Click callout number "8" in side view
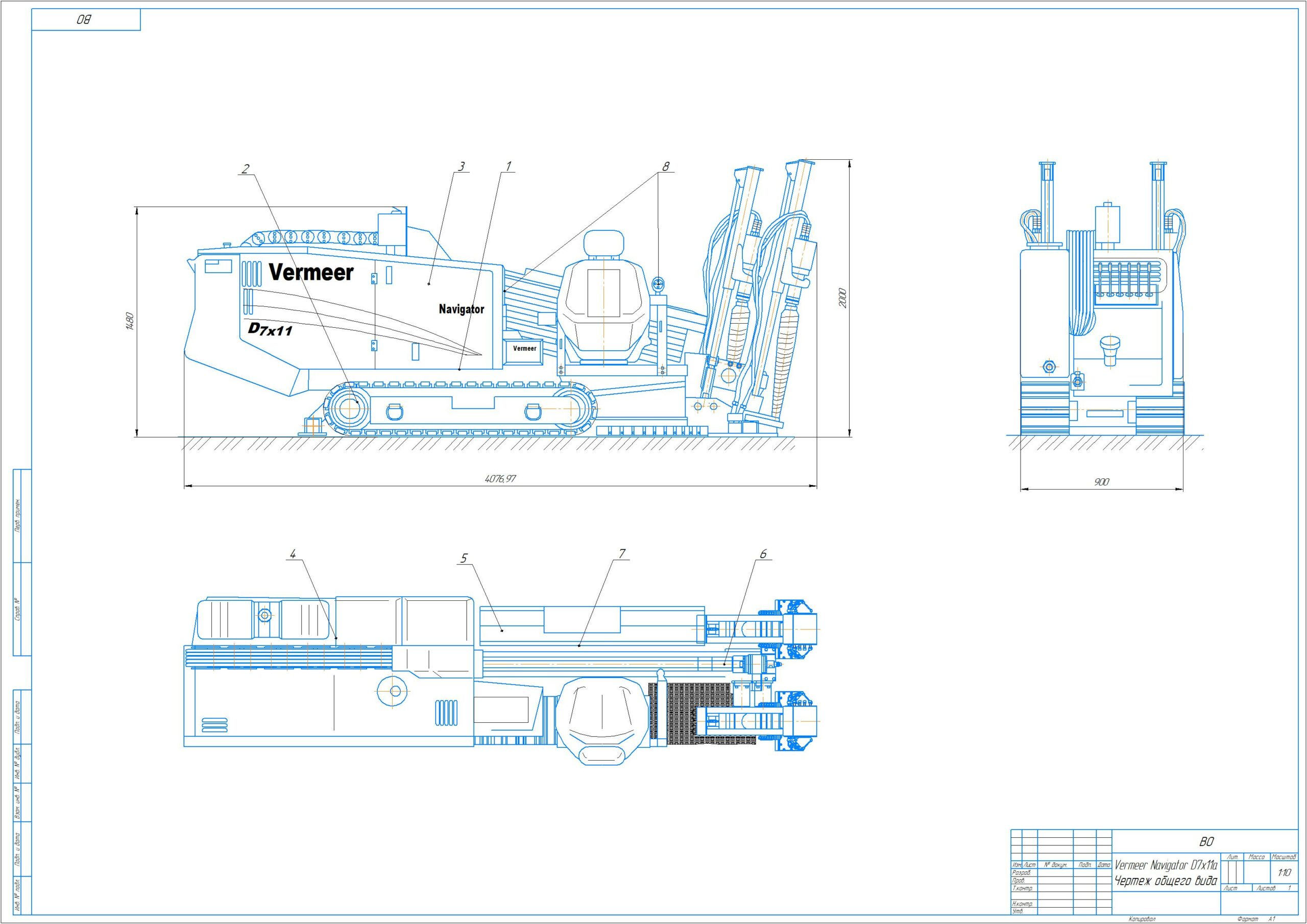 click(665, 166)
